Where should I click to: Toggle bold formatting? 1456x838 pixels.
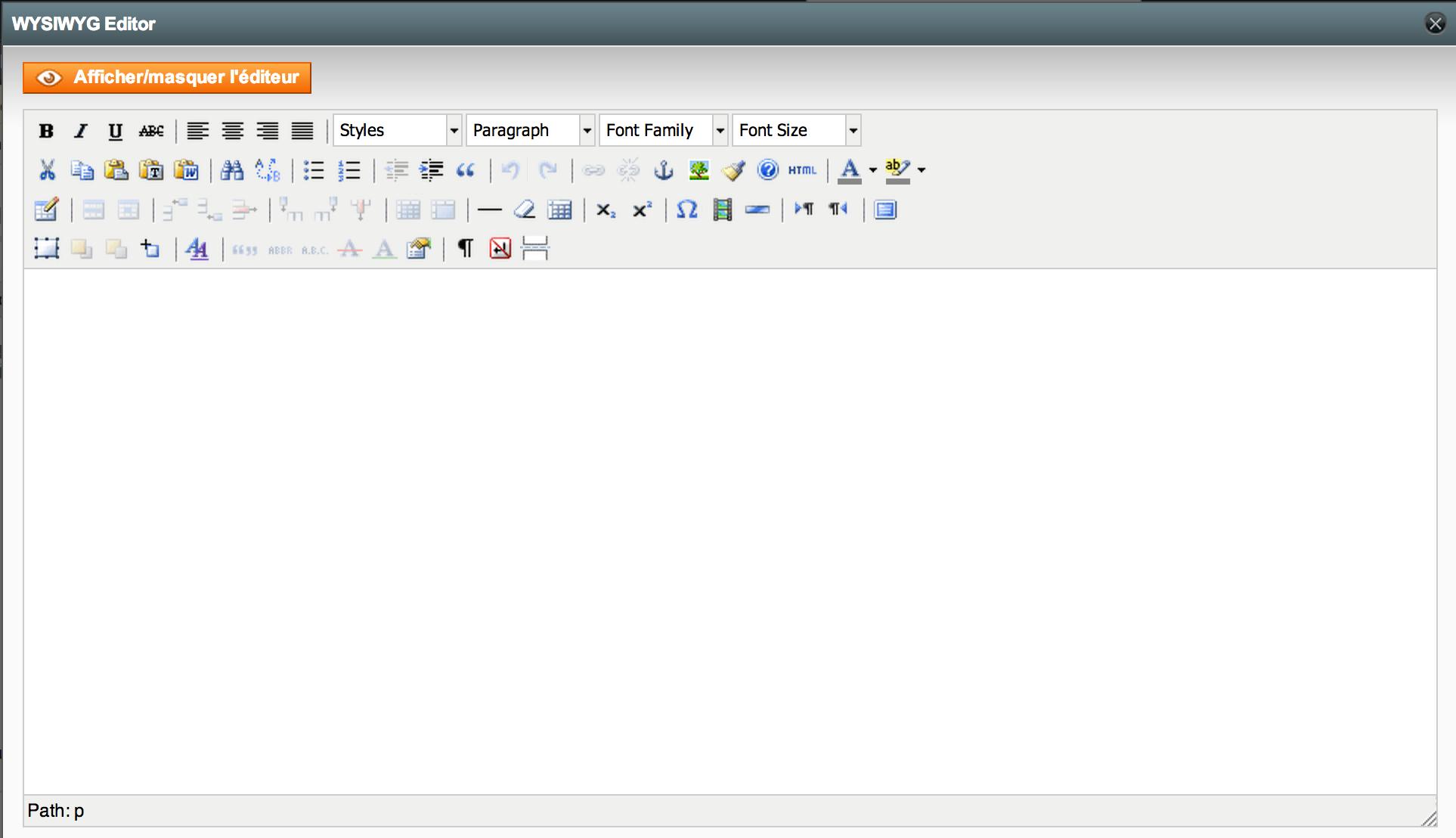point(46,131)
